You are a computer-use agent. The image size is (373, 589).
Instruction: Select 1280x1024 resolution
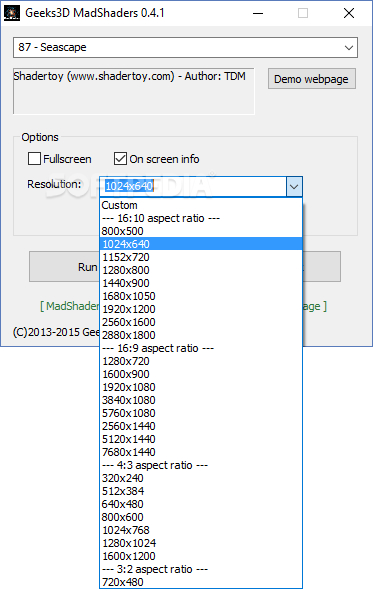coord(201,543)
